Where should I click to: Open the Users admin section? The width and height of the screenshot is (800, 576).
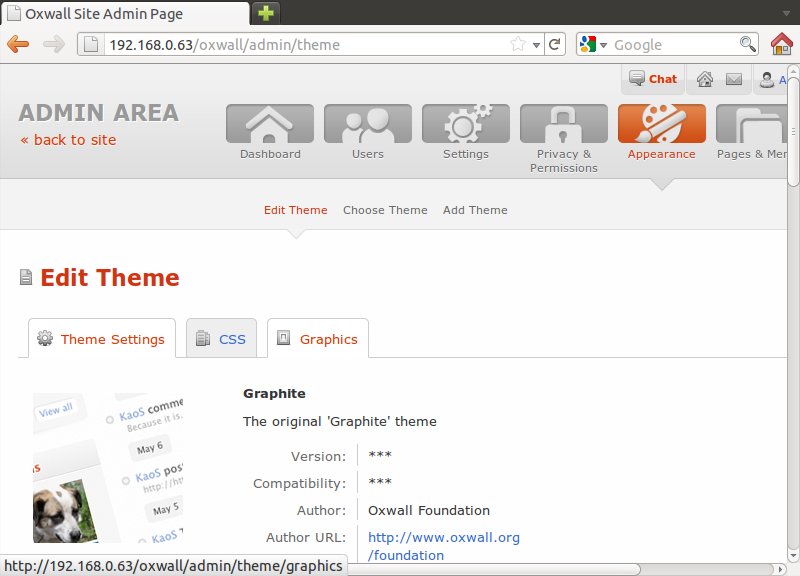(368, 132)
